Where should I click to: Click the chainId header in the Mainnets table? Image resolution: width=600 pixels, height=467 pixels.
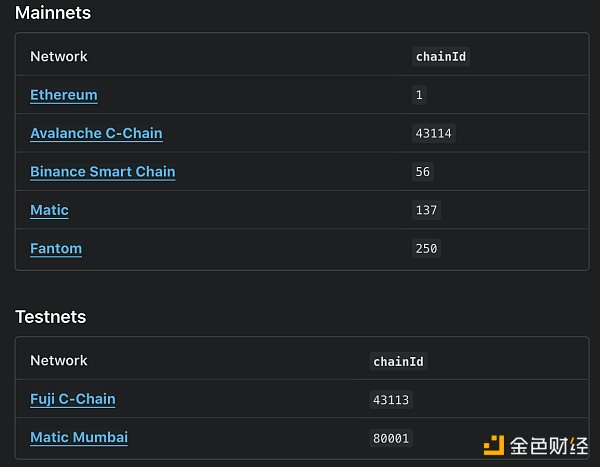tap(441, 57)
